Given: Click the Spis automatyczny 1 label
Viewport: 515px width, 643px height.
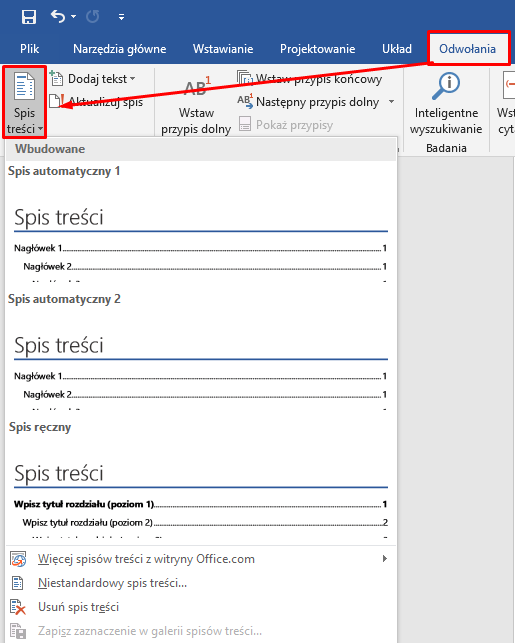Looking at the screenshot, I should [x=64, y=171].
